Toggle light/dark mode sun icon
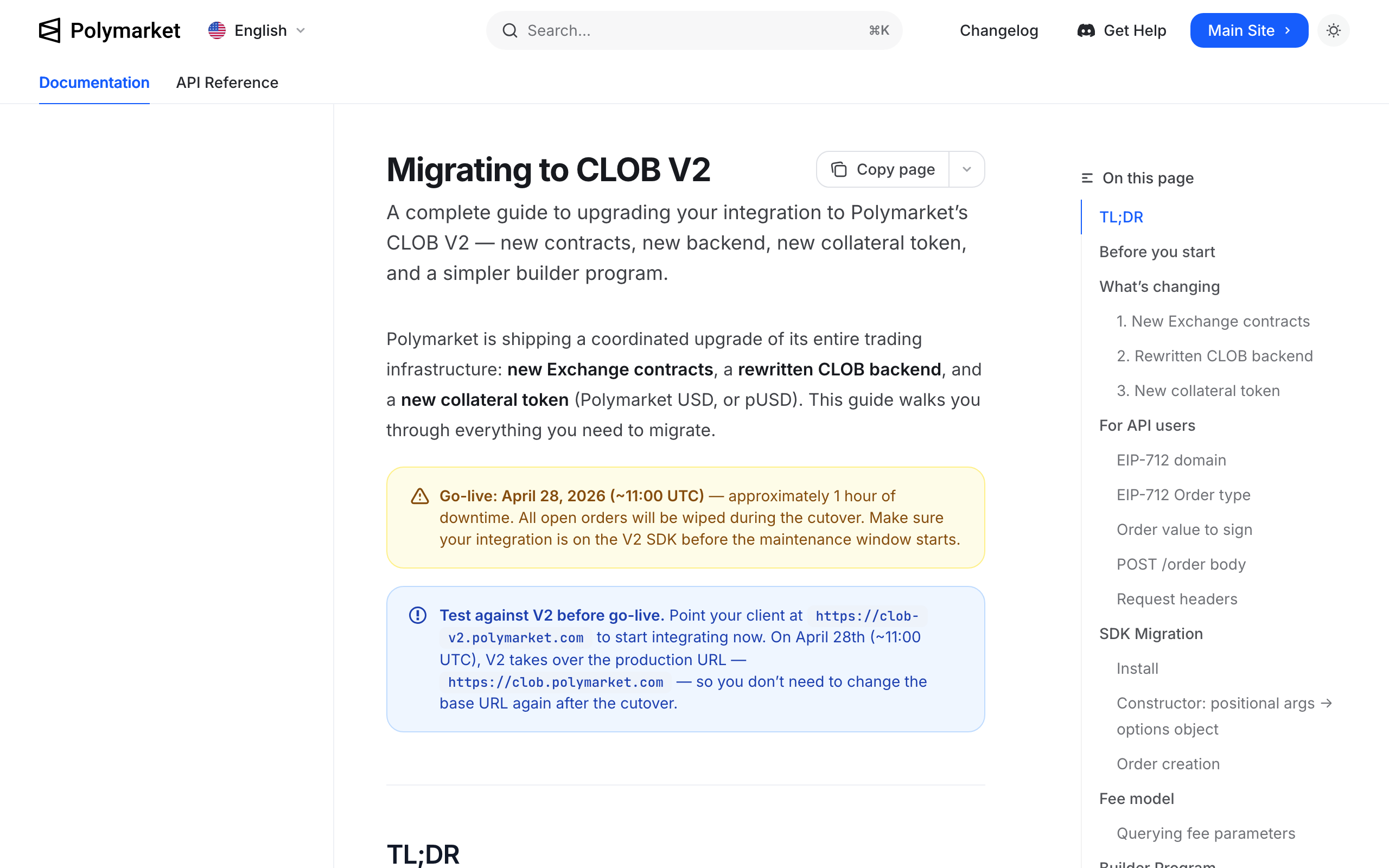Image resolution: width=1389 pixels, height=868 pixels. tap(1333, 30)
